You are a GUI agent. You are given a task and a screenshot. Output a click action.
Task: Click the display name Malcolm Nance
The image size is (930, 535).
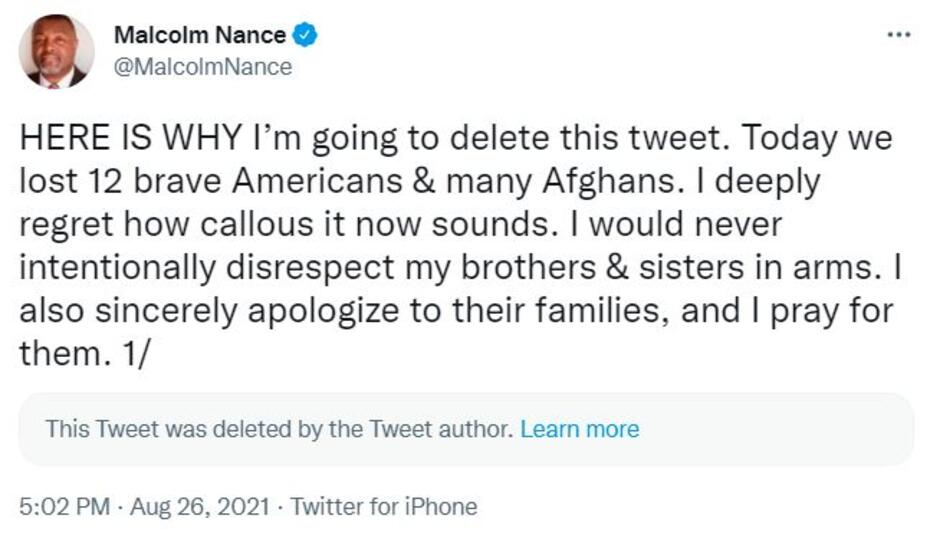[x=200, y=36]
